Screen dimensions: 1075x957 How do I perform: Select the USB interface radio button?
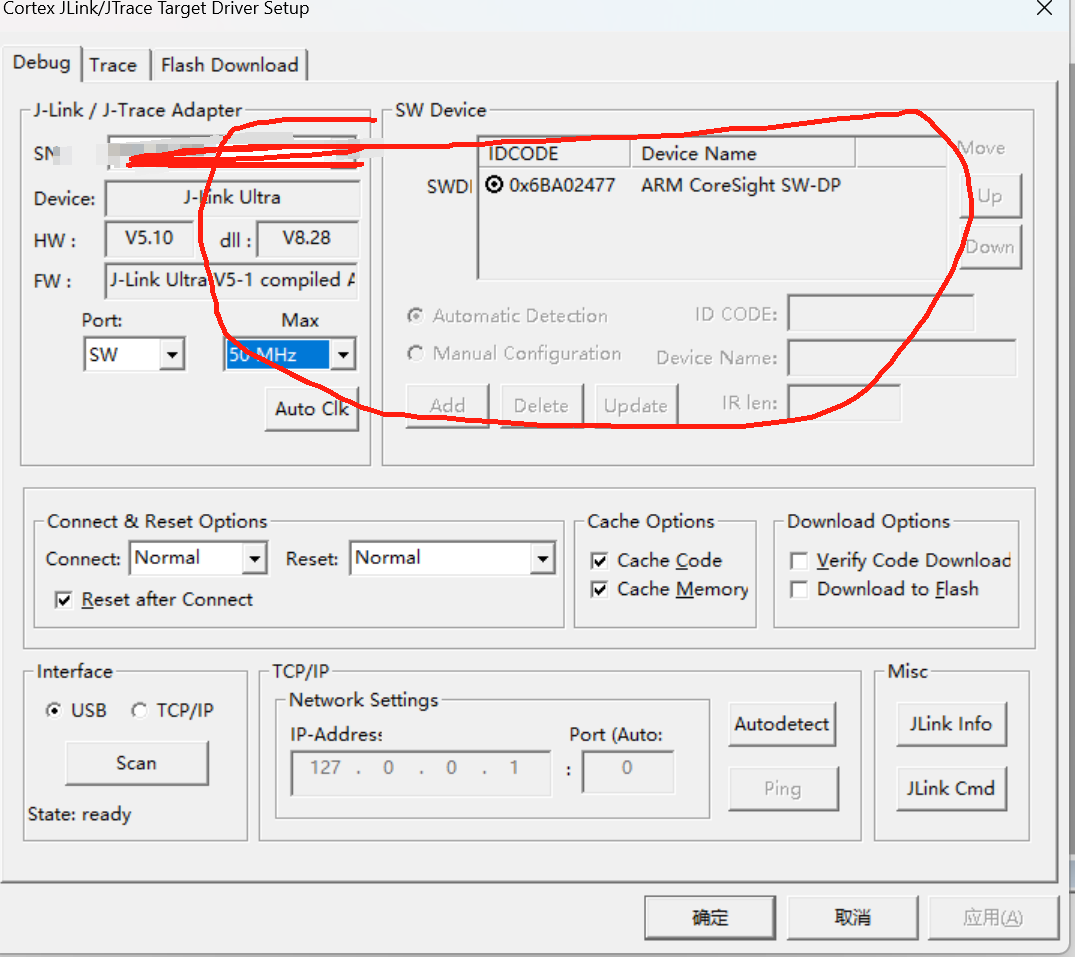[x=53, y=710]
